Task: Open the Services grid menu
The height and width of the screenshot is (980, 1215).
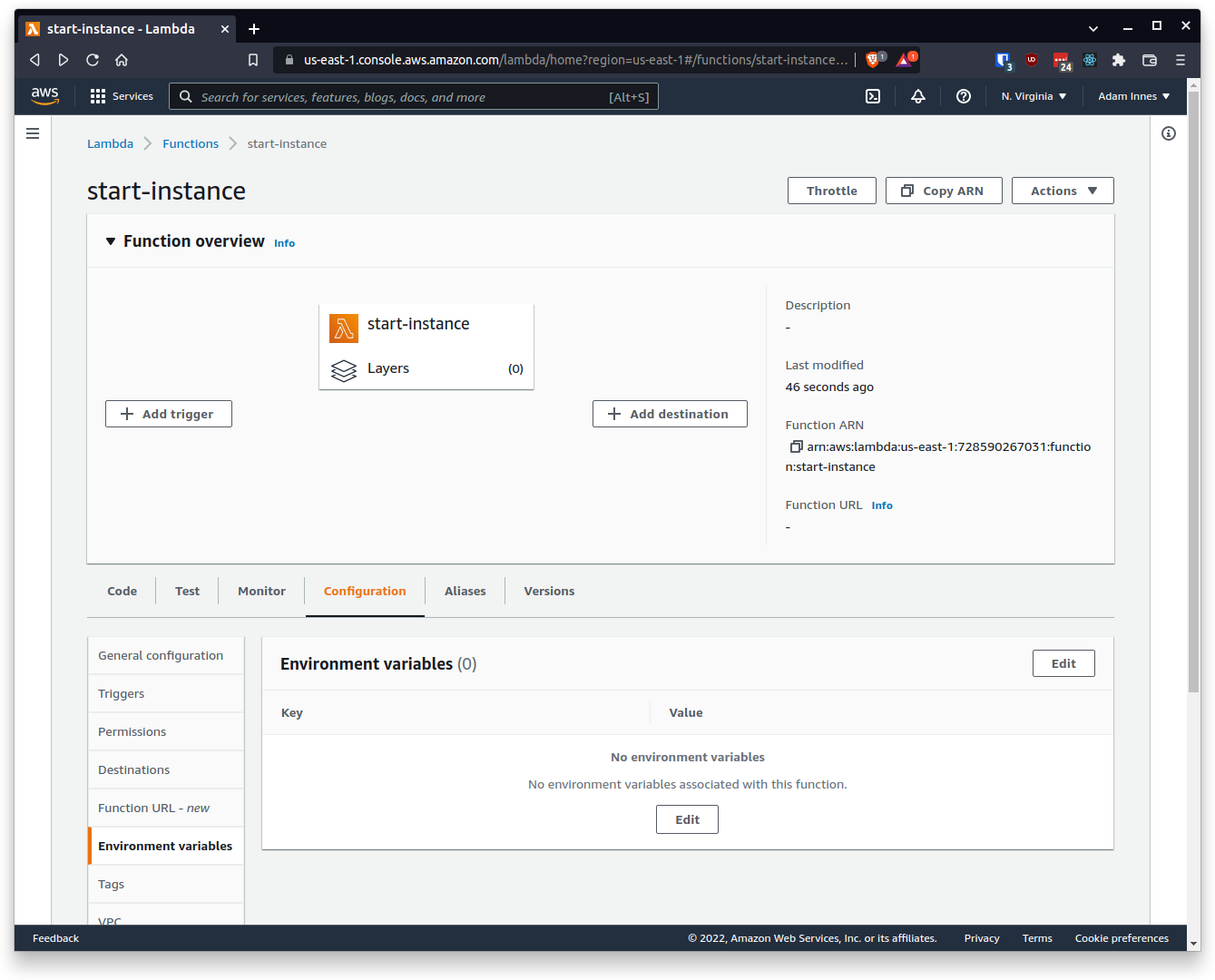Action: pos(122,96)
